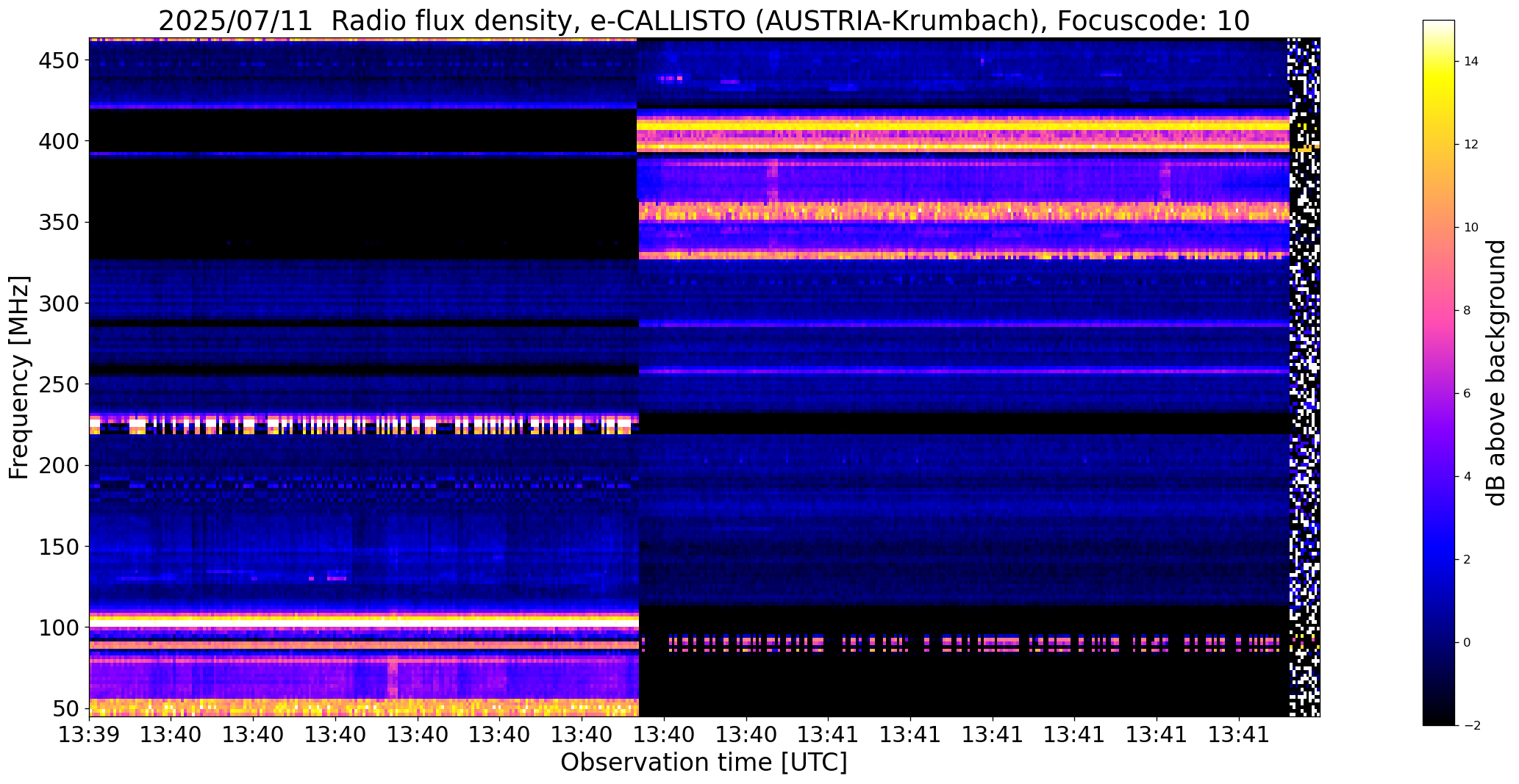Click the "dB above background" colorbar label
This screenshot has height=784, width=1519.
tap(1497, 373)
